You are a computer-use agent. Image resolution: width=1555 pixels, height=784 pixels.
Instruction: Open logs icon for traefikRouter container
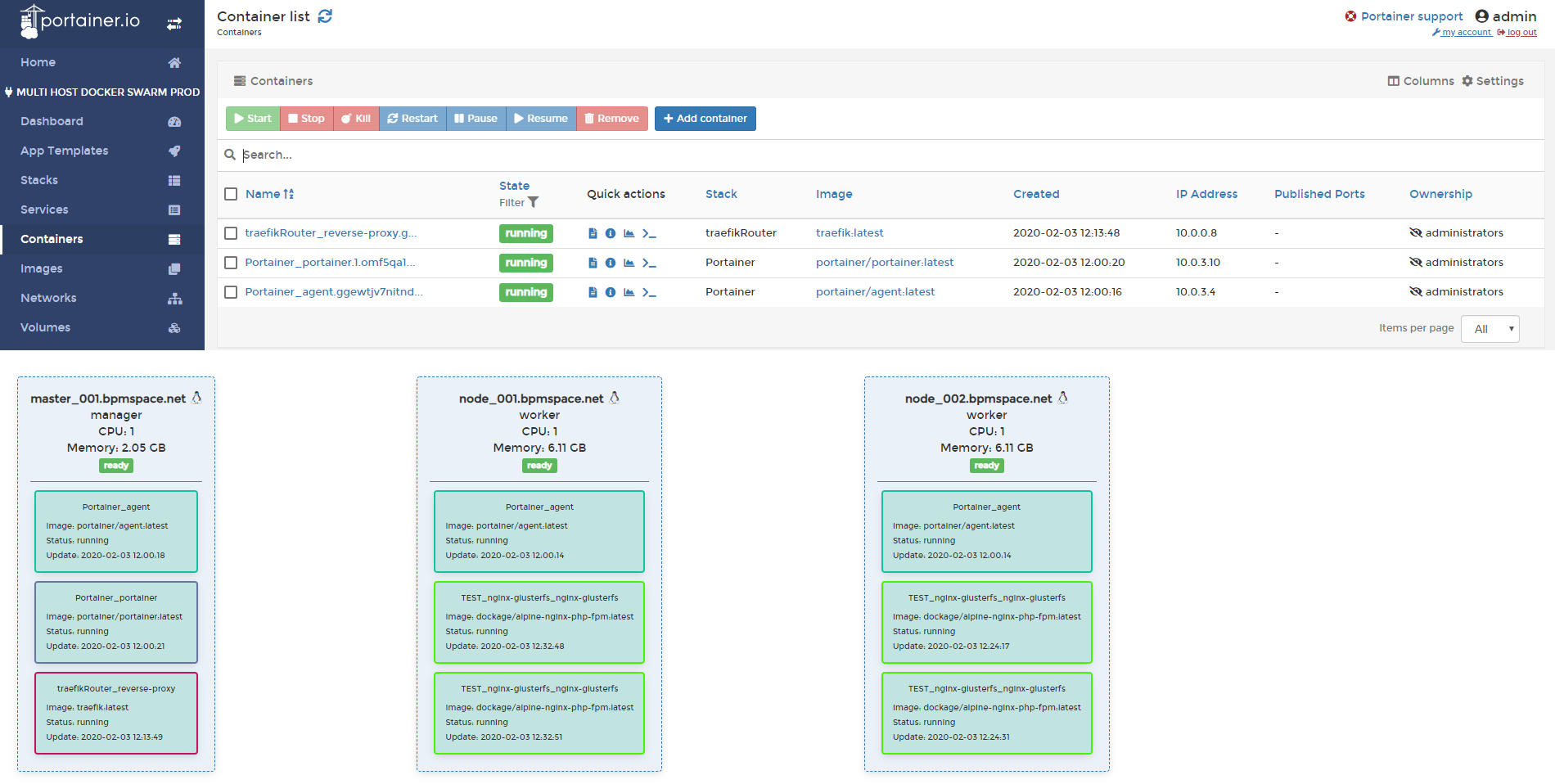593,233
